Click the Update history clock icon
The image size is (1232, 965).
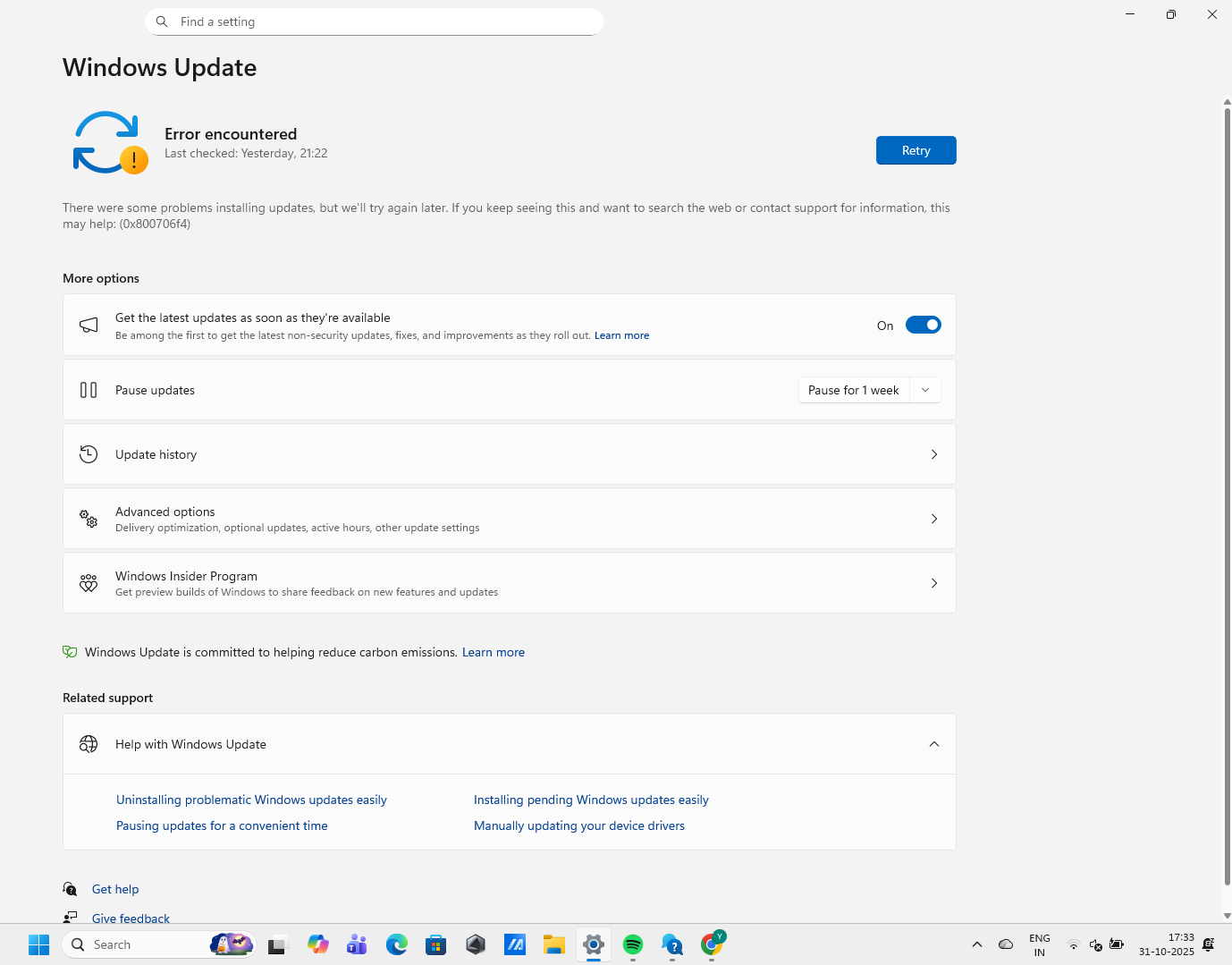point(89,454)
